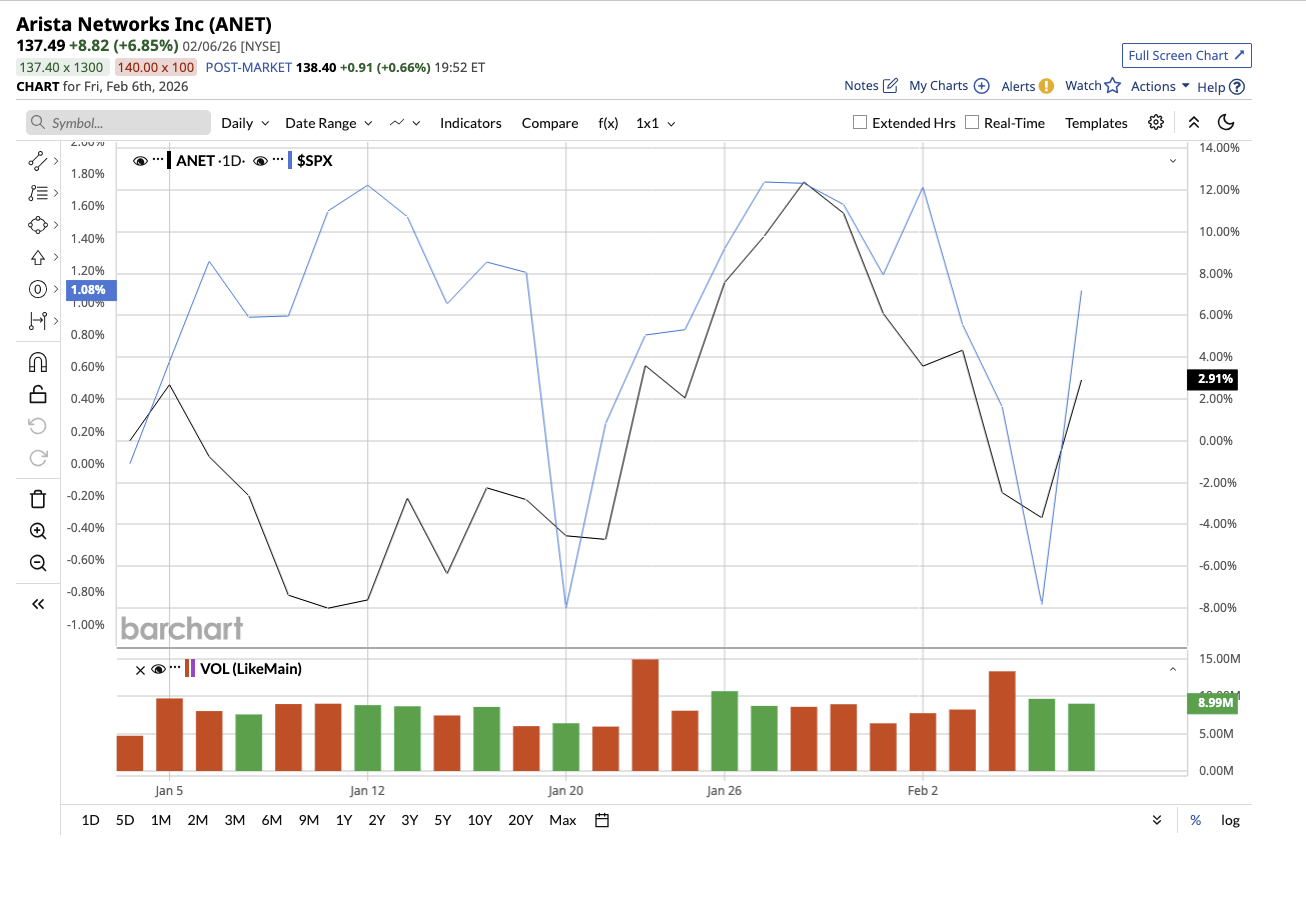Hide the $SPX comparison line
The width and height of the screenshot is (1306, 900).
tap(260, 160)
